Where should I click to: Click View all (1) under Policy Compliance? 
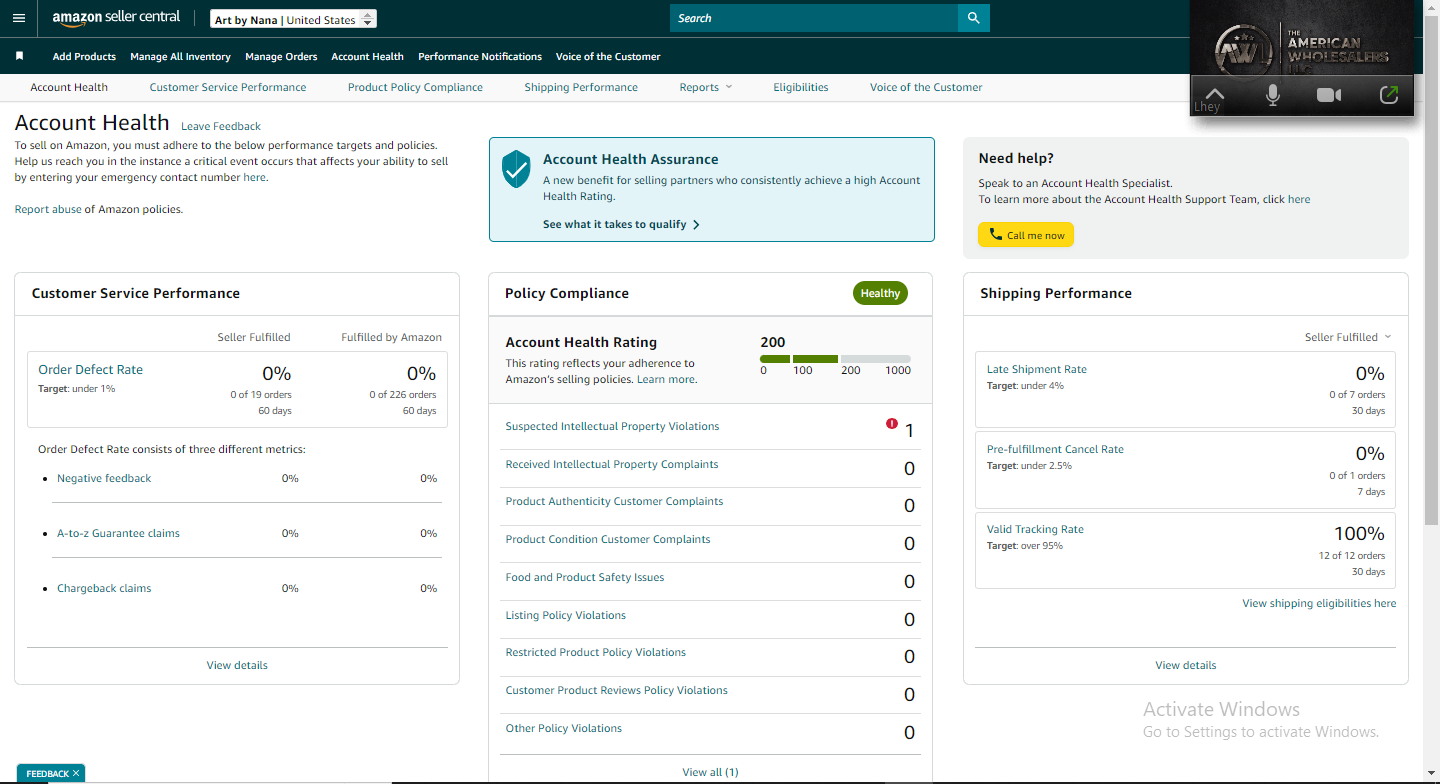point(710,772)
